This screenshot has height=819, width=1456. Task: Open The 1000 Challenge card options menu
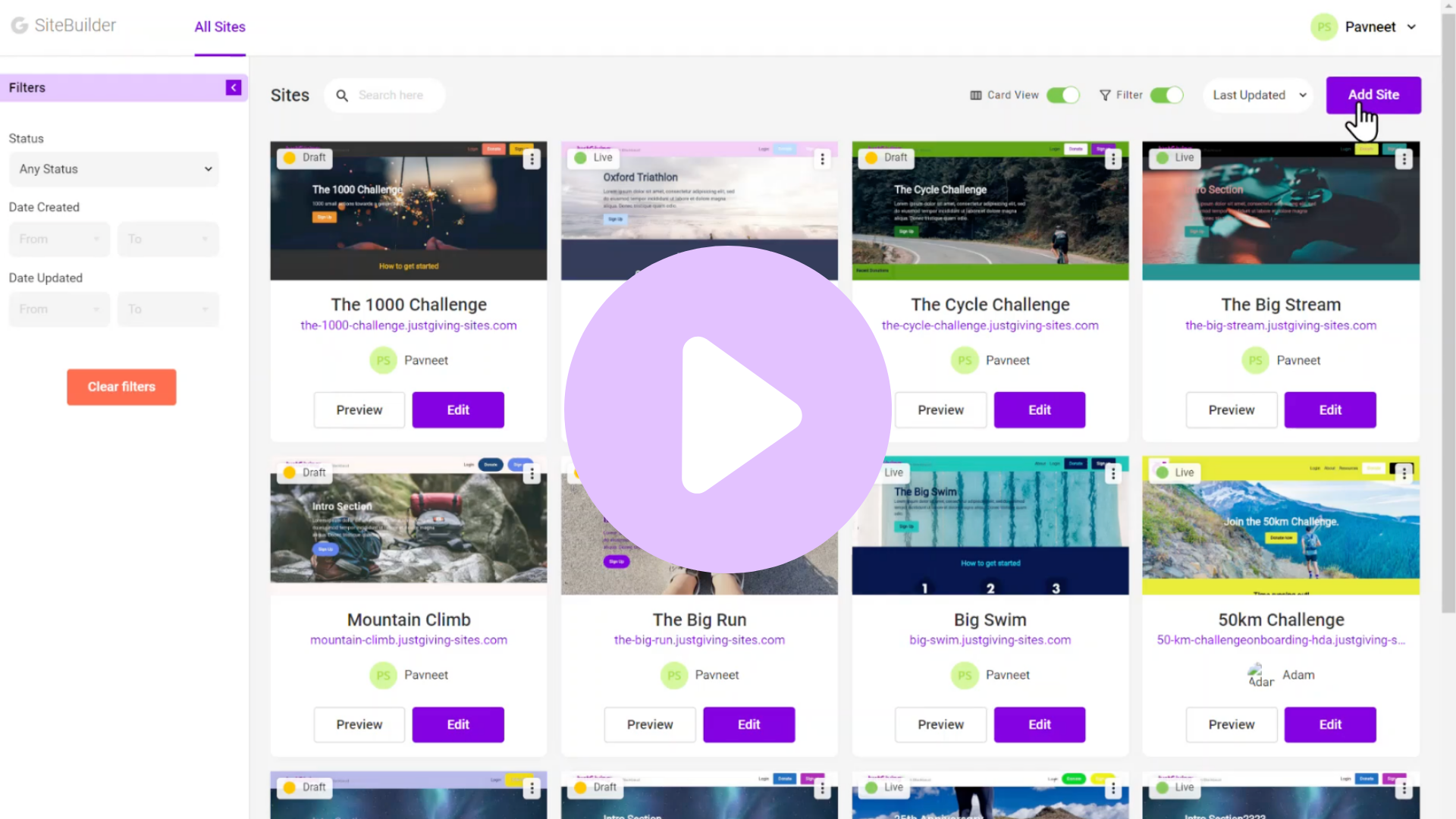532,159
